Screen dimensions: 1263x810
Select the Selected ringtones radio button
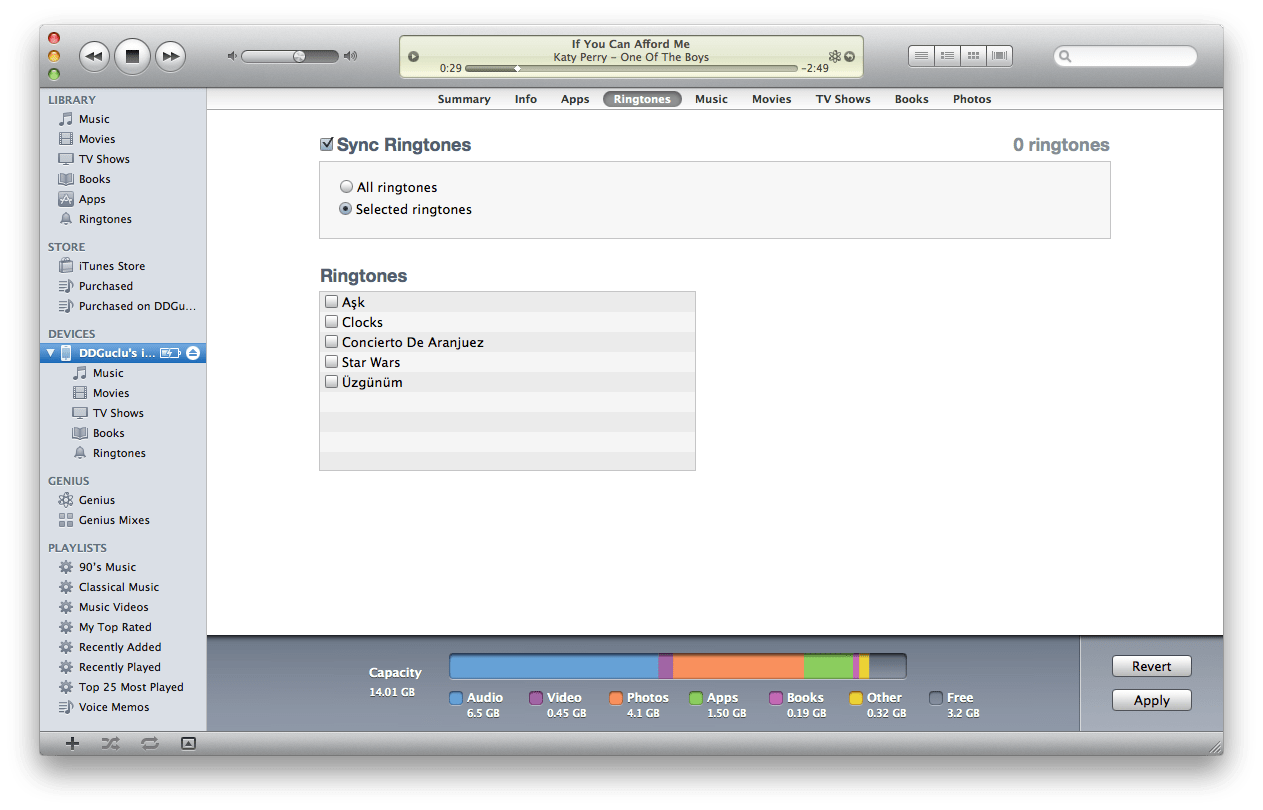click(346, 209)
